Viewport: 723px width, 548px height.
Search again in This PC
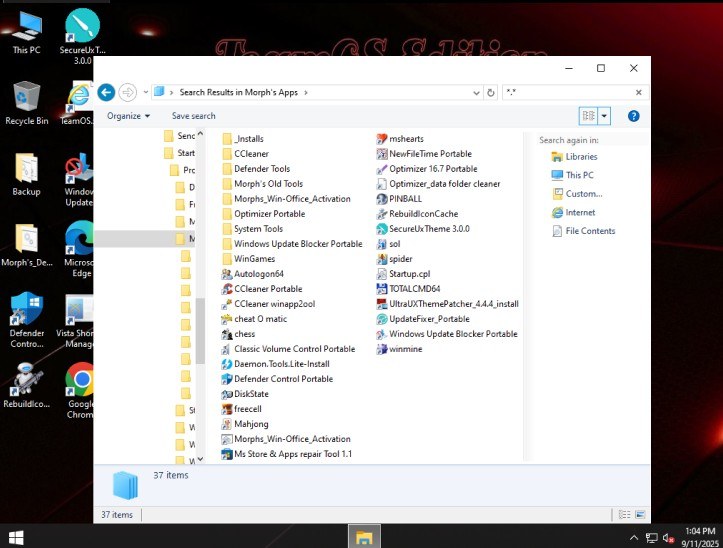coord(573,175)
